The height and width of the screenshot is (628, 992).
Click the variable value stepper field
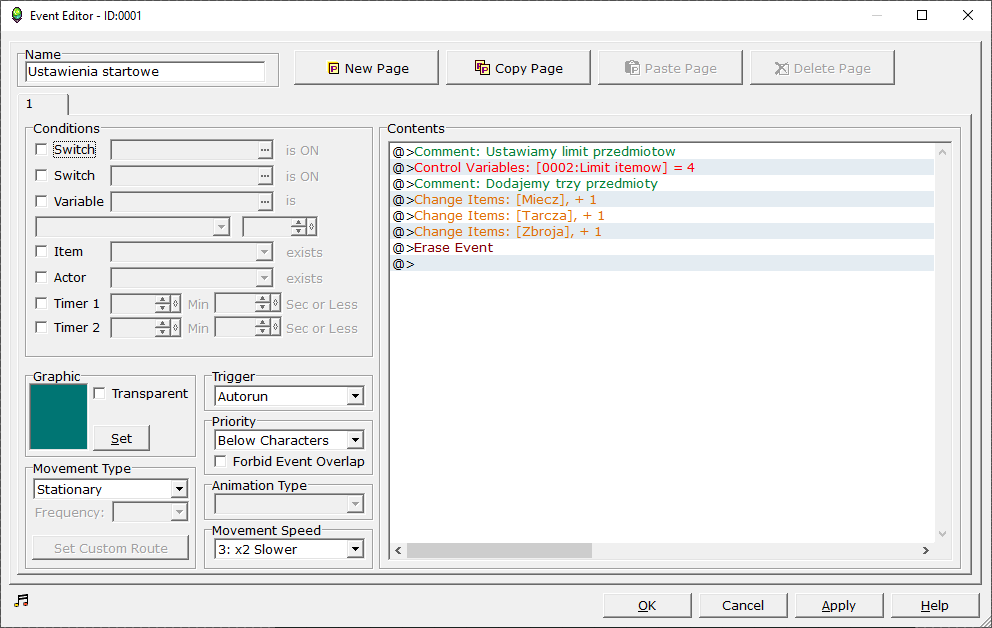pyautogui.click(x=280, y=226)
